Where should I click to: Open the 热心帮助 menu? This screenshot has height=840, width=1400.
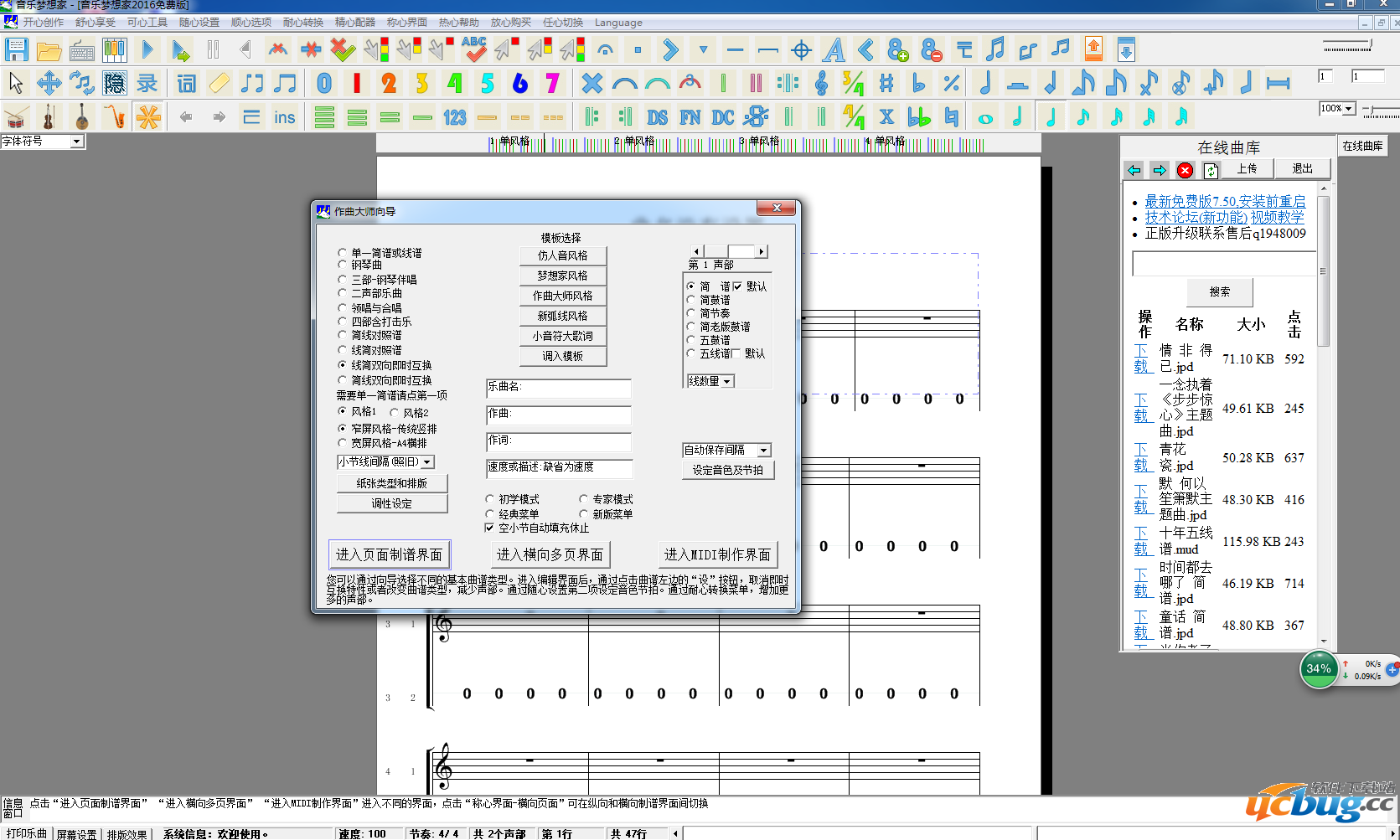458,23
